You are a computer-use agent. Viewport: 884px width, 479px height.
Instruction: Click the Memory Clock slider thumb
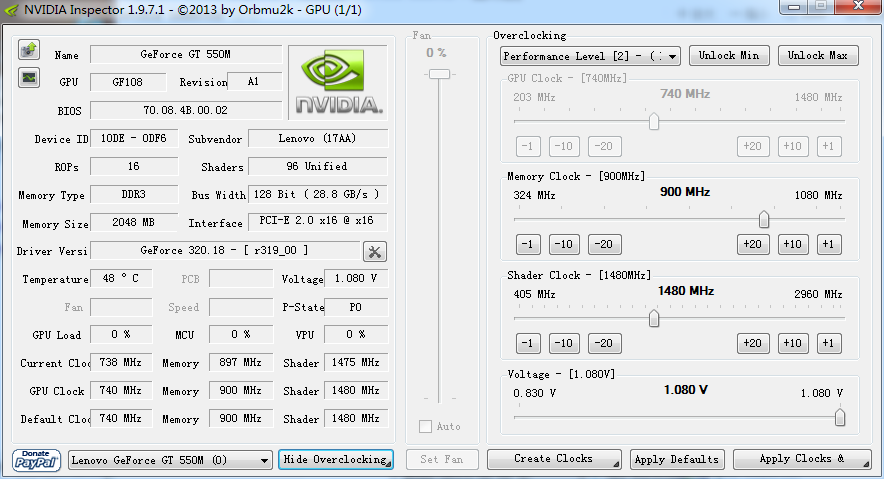(764, 219)
